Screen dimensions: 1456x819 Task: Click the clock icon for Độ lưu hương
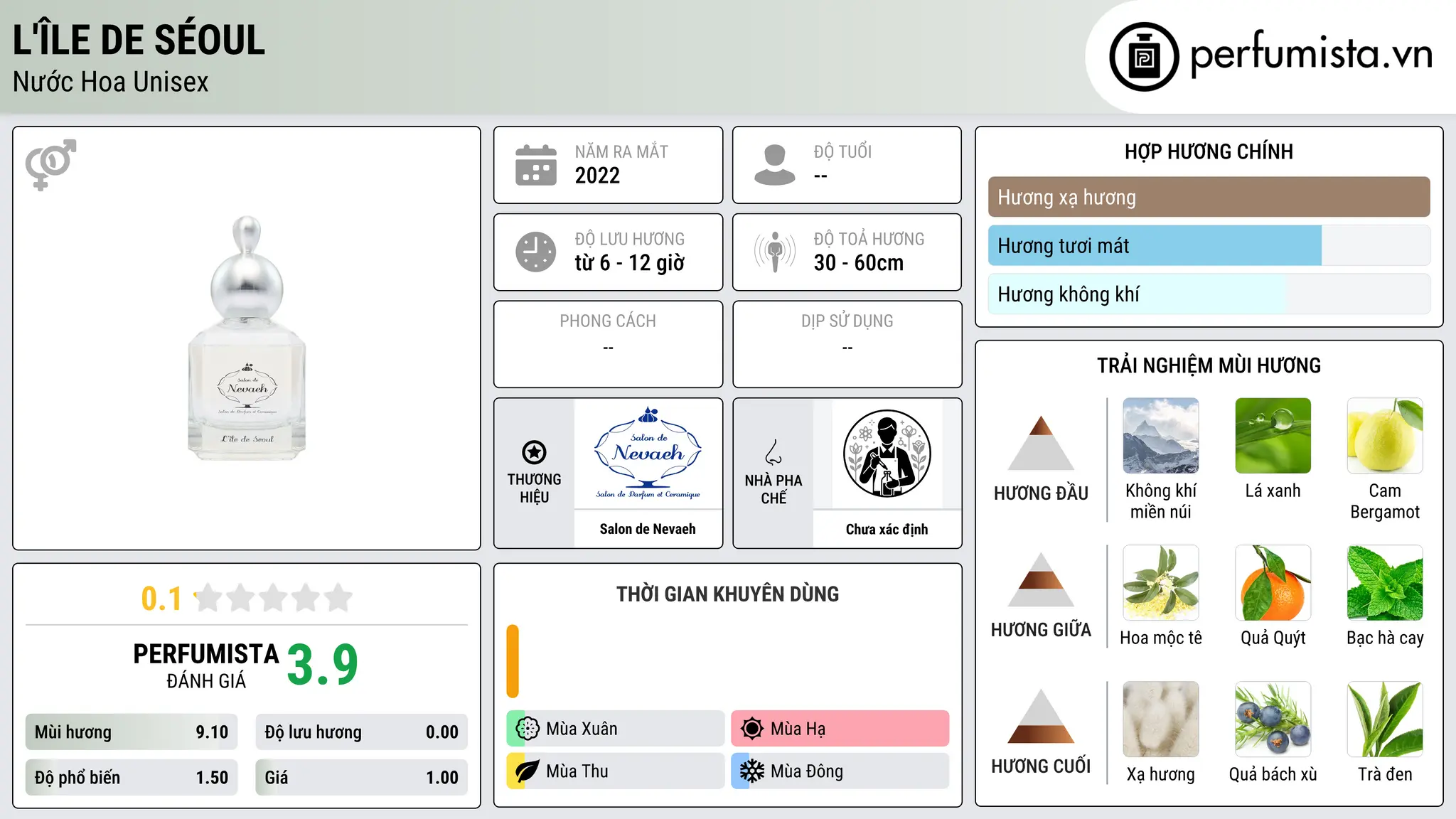point(536,252)
